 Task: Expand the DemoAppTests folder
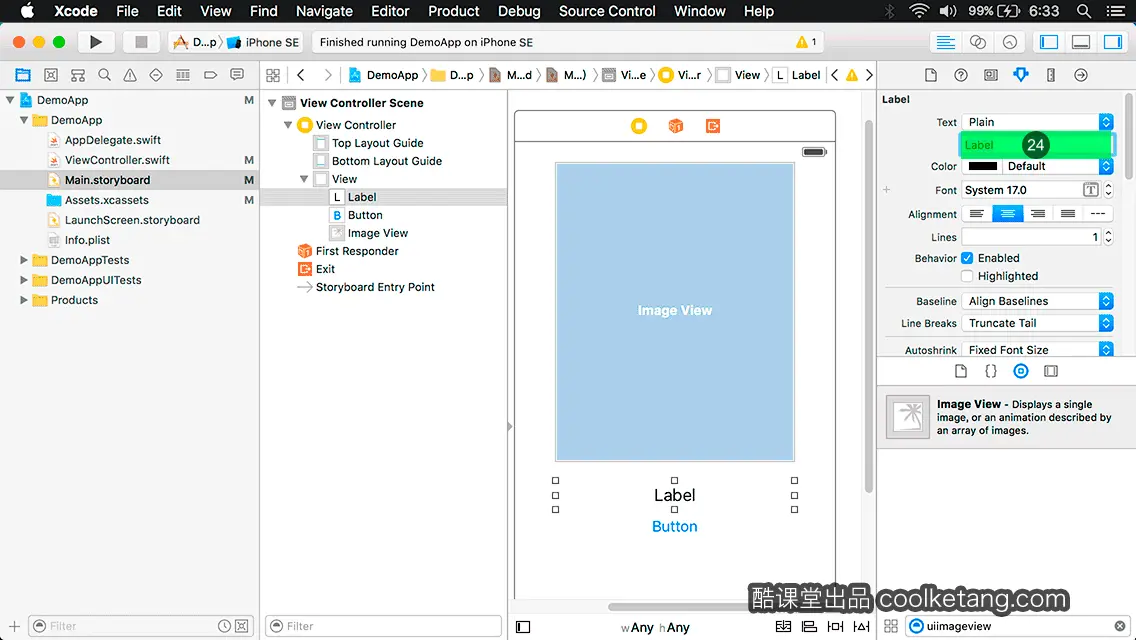point(23,260)
